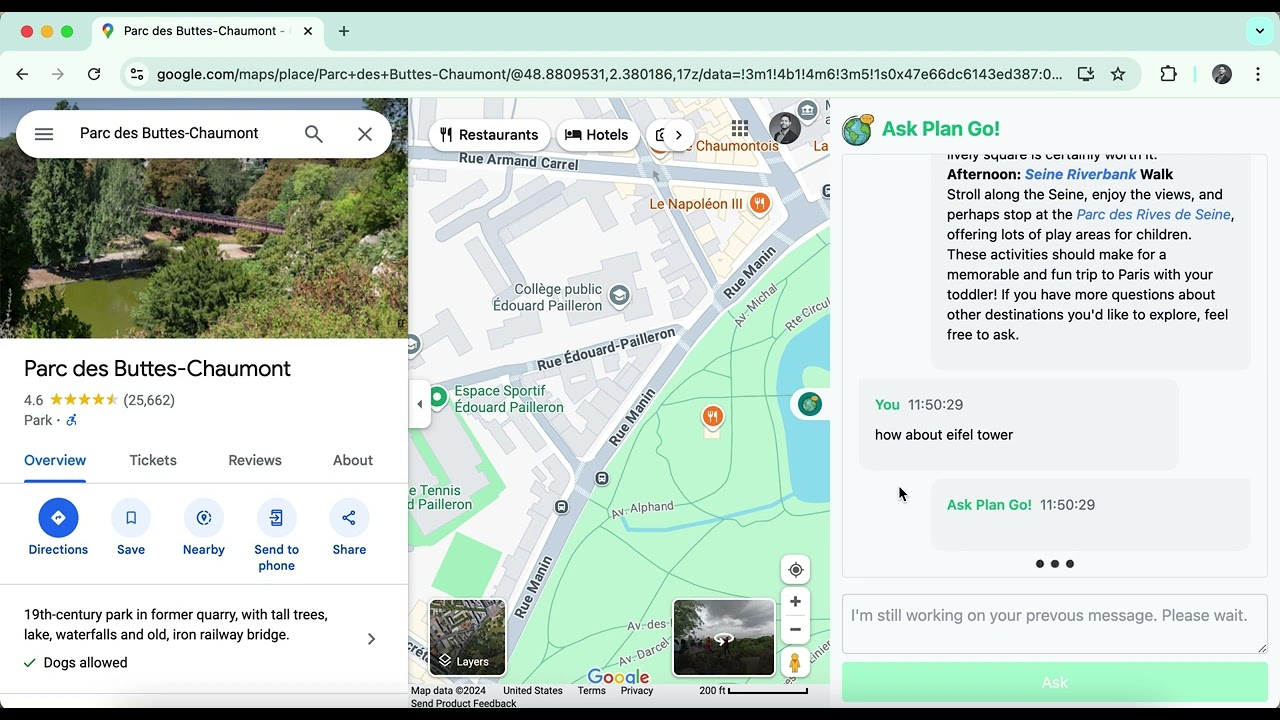1280x720 pixels.
Task: Open the Seine Riverbank link
Action: [1080, 174]
